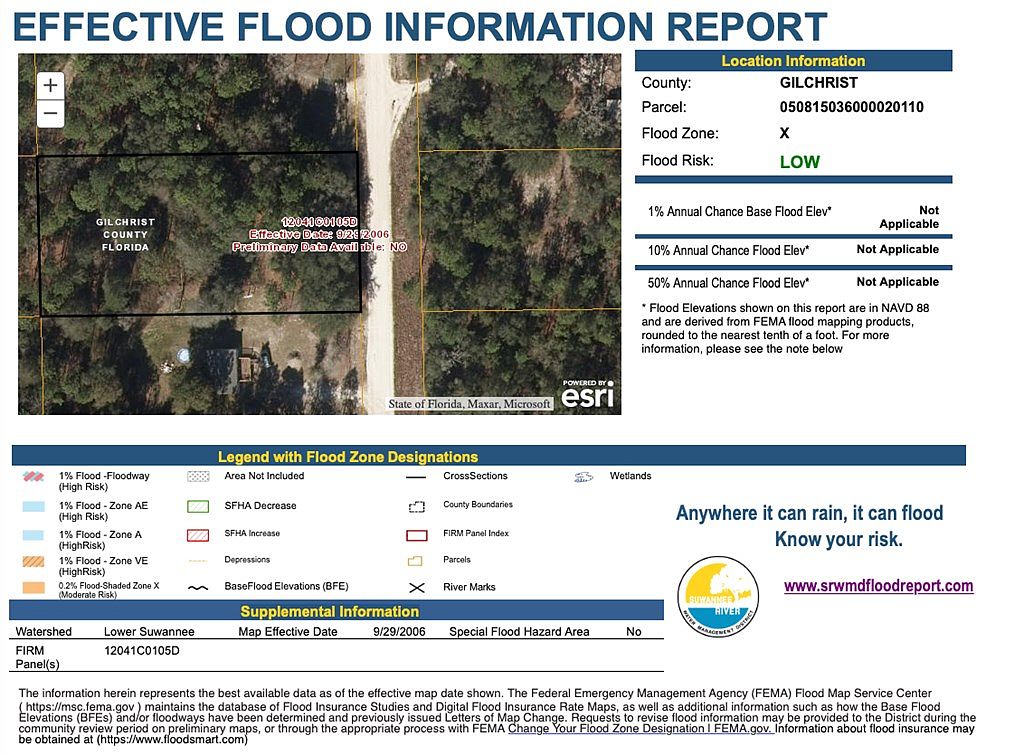
Task: Zoom out on the map
Action: pos(50,114)
